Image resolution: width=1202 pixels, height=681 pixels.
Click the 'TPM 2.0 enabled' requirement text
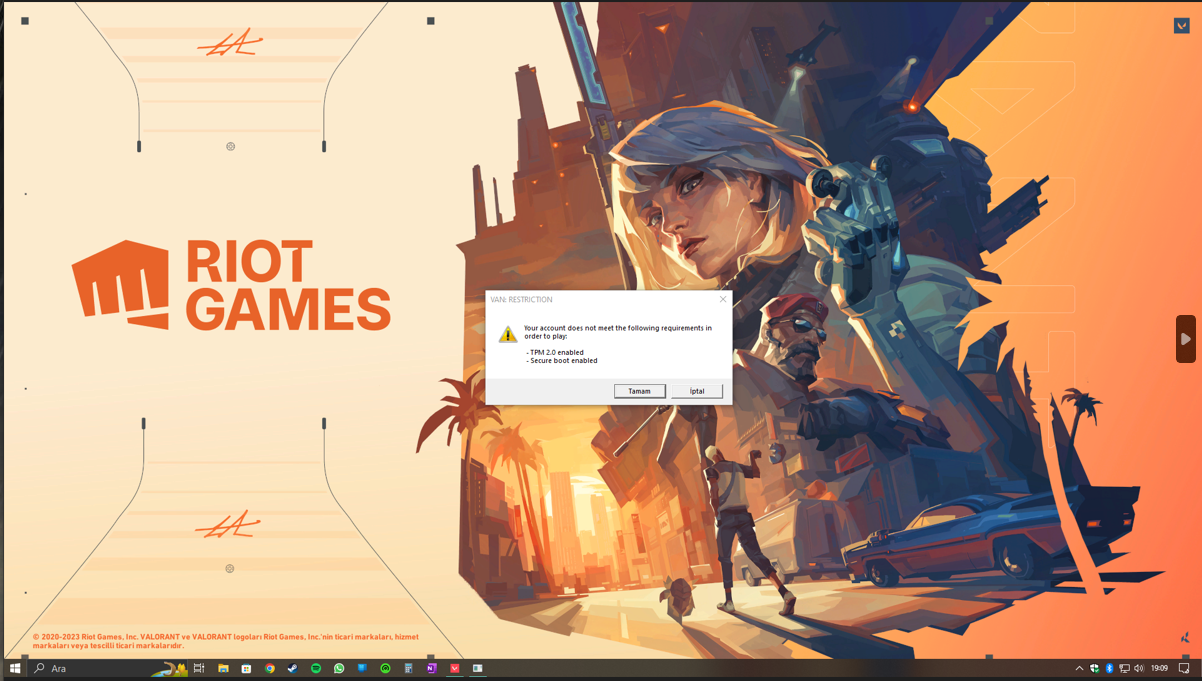555,352
